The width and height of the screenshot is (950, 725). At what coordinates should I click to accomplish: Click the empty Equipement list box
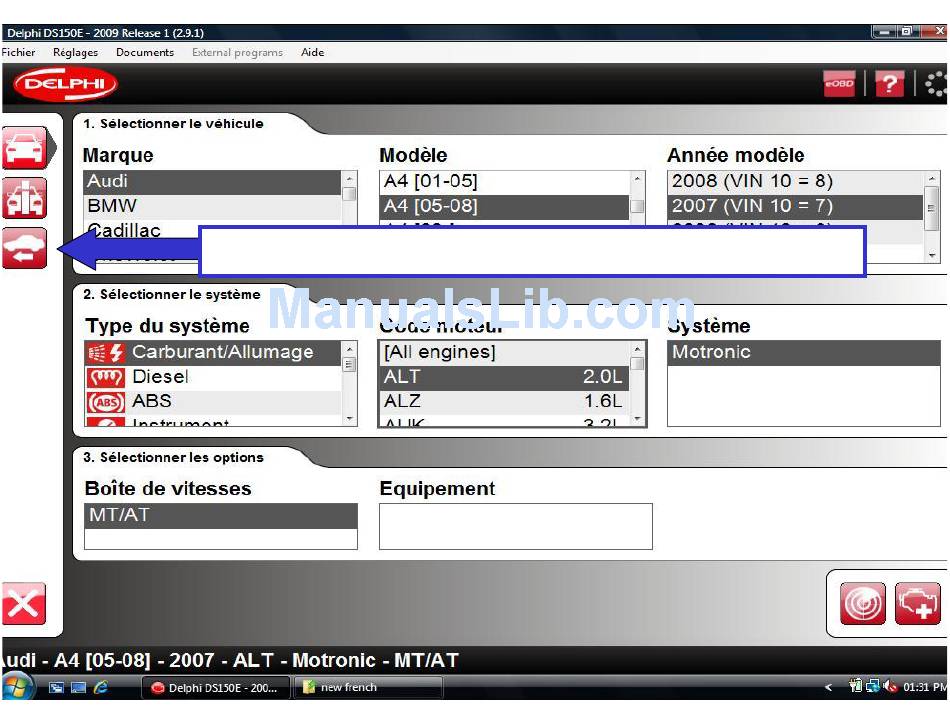click(x=516, y=526)
